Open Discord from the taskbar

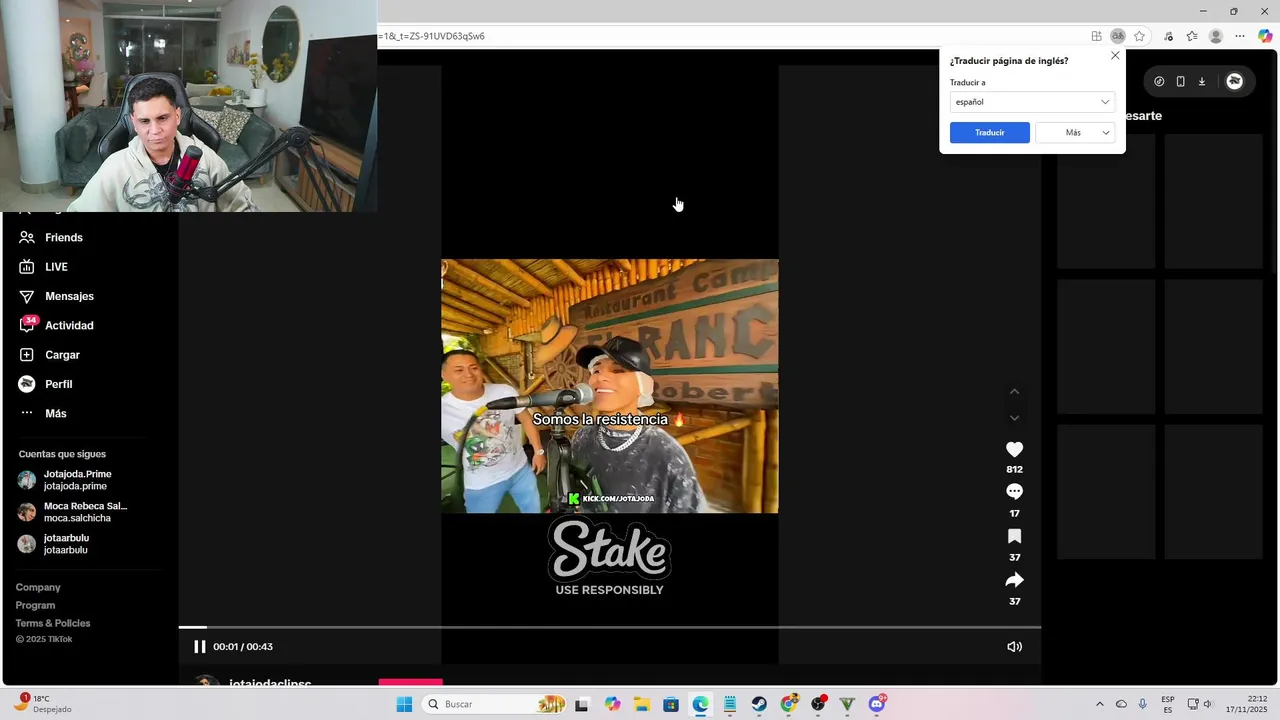pyautogui.click(x=877, y=704)
